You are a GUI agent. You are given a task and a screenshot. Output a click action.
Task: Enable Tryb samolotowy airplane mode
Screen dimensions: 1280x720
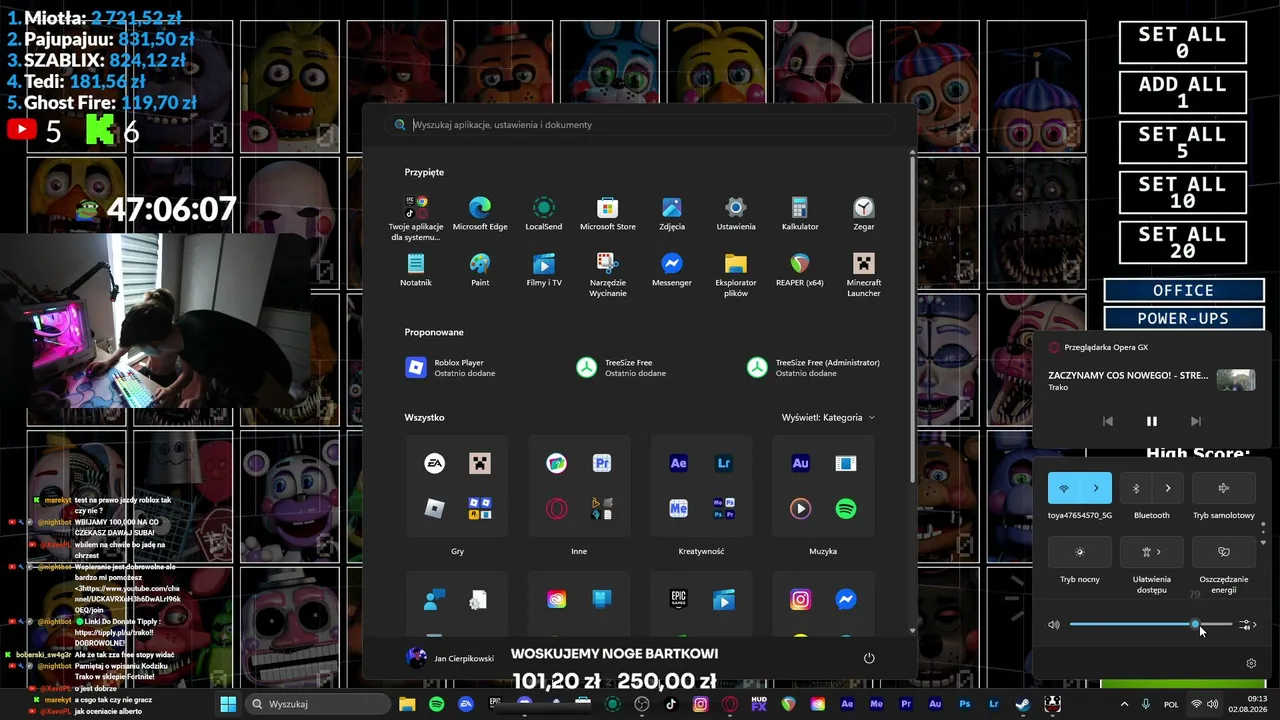(1224, 488)
